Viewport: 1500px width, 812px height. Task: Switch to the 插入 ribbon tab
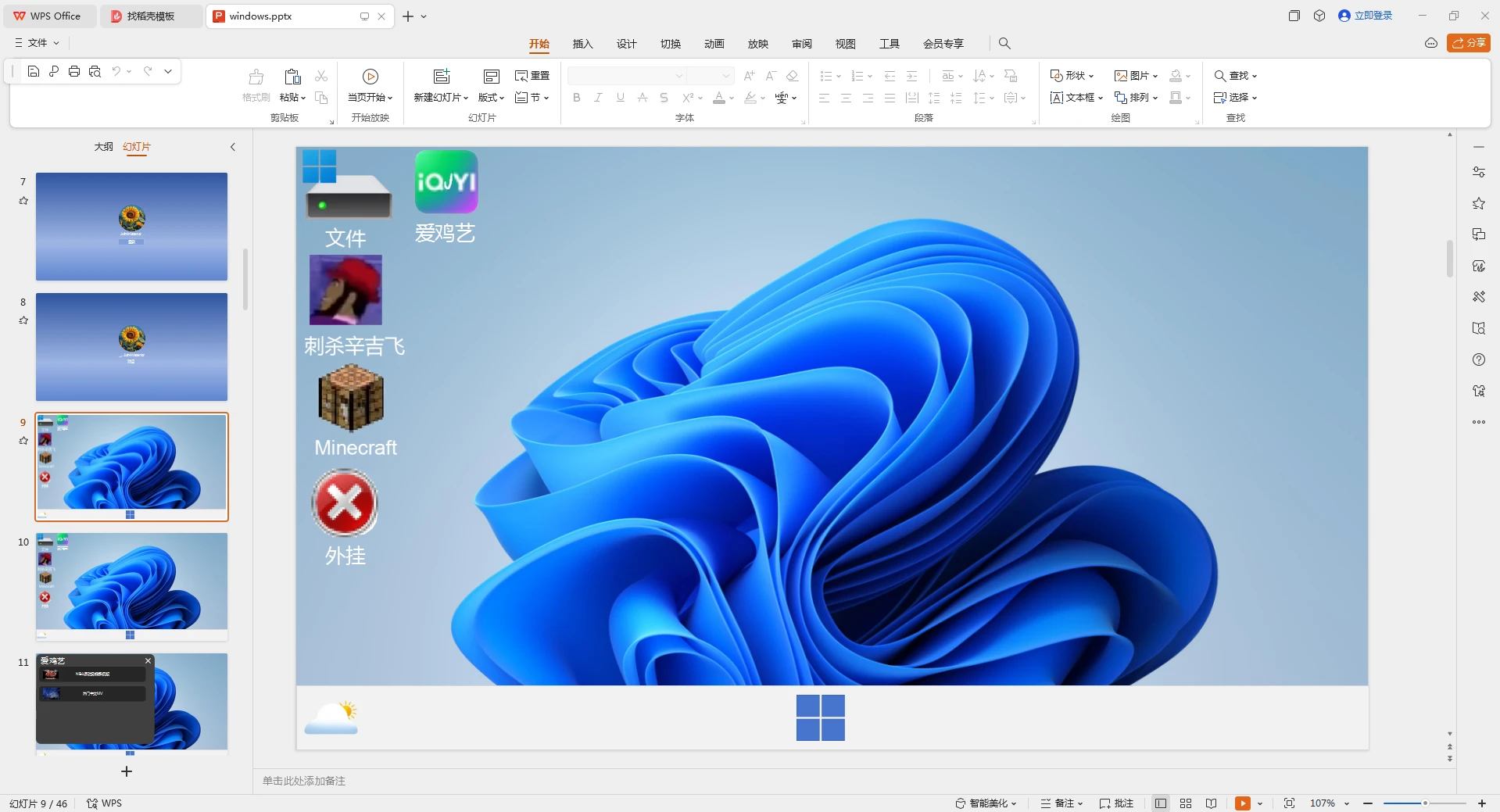point(582,44)
